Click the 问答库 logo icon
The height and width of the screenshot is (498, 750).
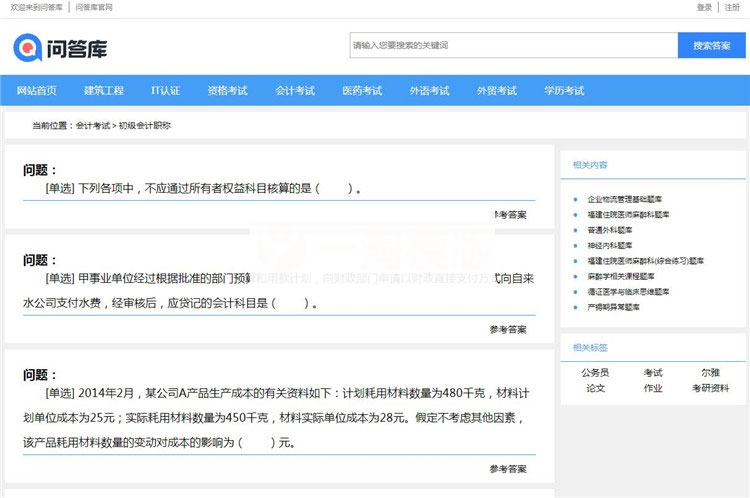click(27, 46)
